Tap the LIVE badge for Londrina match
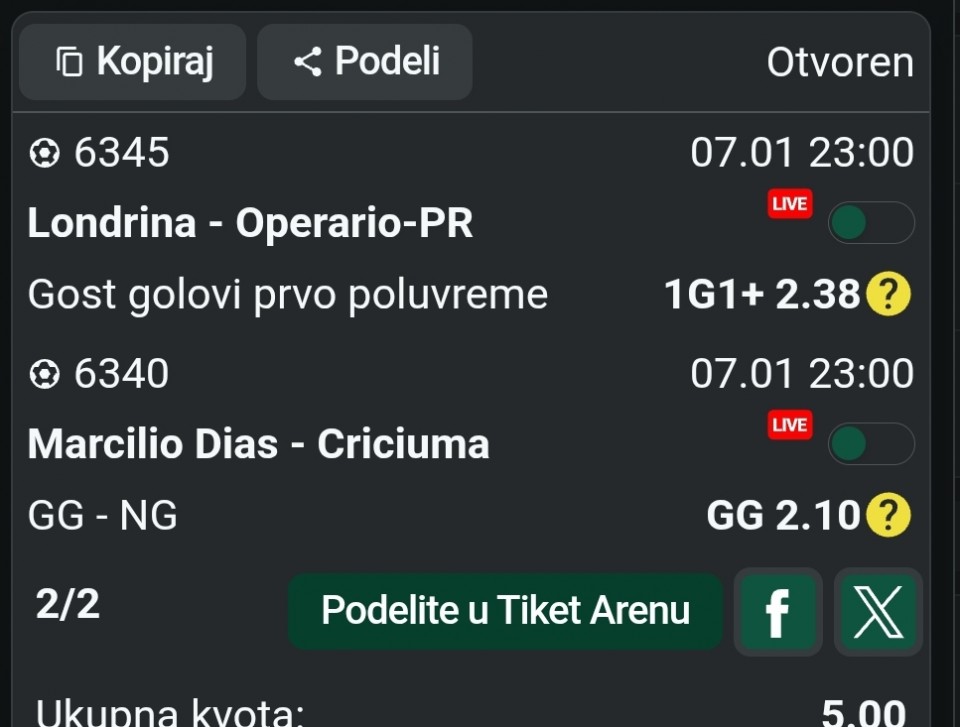The image size is (960, 727). click(x=789, y=204)
